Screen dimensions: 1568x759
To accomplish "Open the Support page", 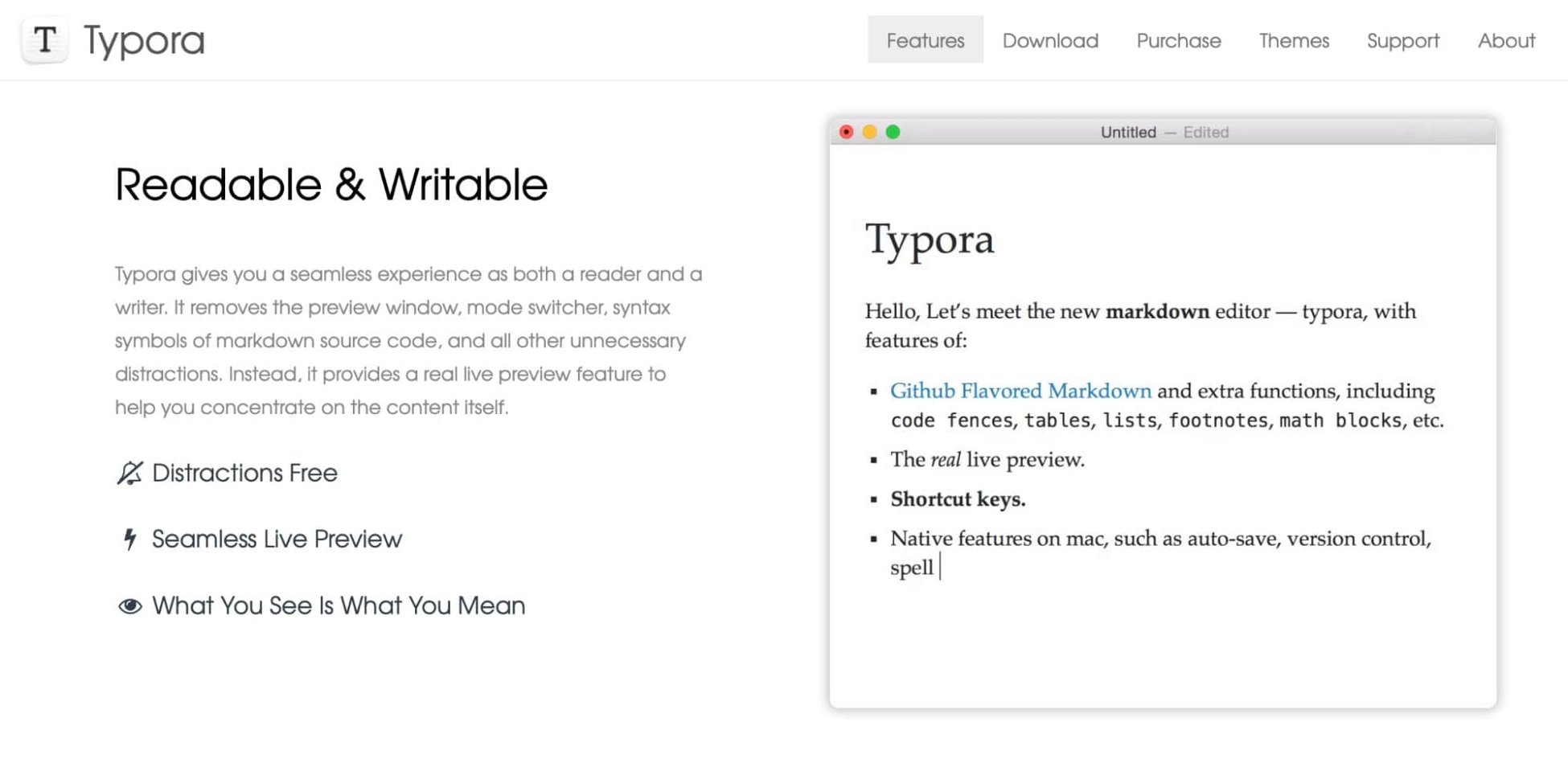I will coord(1403,40).
